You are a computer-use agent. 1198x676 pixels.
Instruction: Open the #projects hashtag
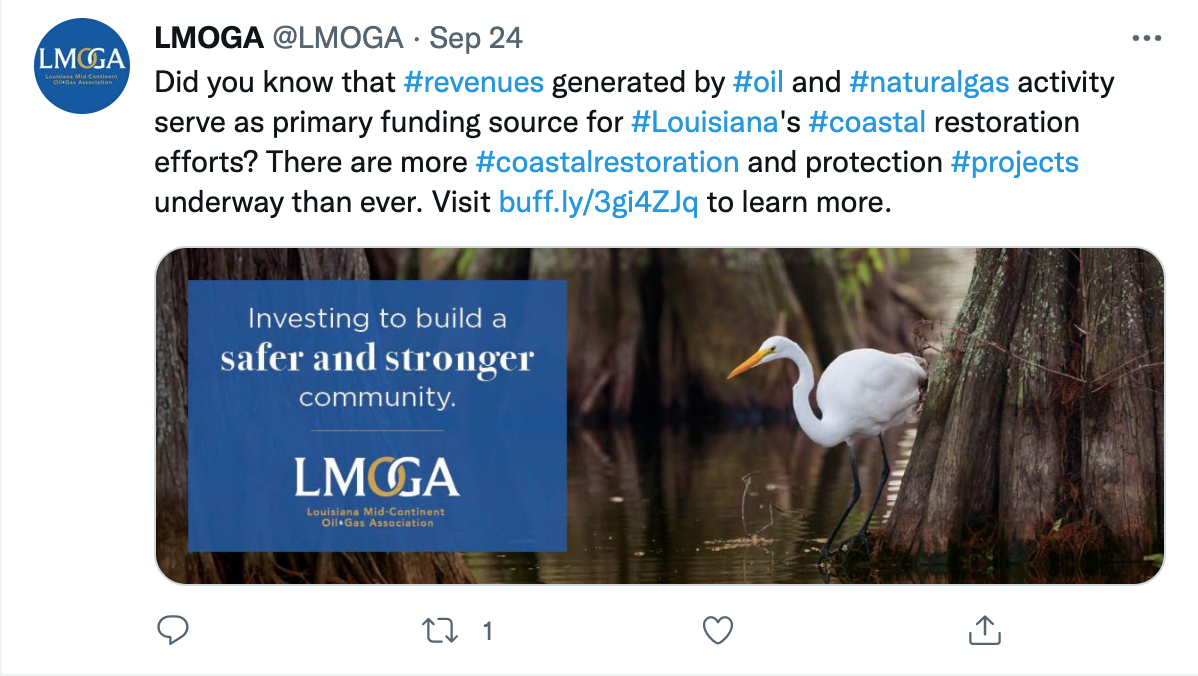pyautogui.click(x=1015, y=162)
